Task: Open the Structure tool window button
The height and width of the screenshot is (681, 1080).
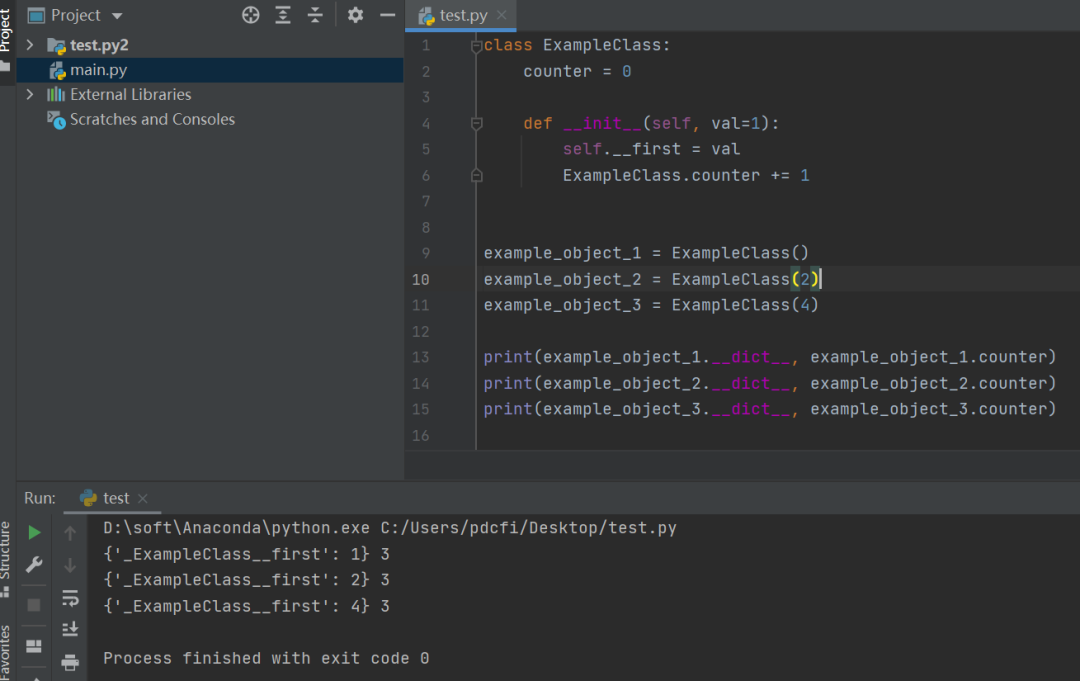Action: point(6,558)
